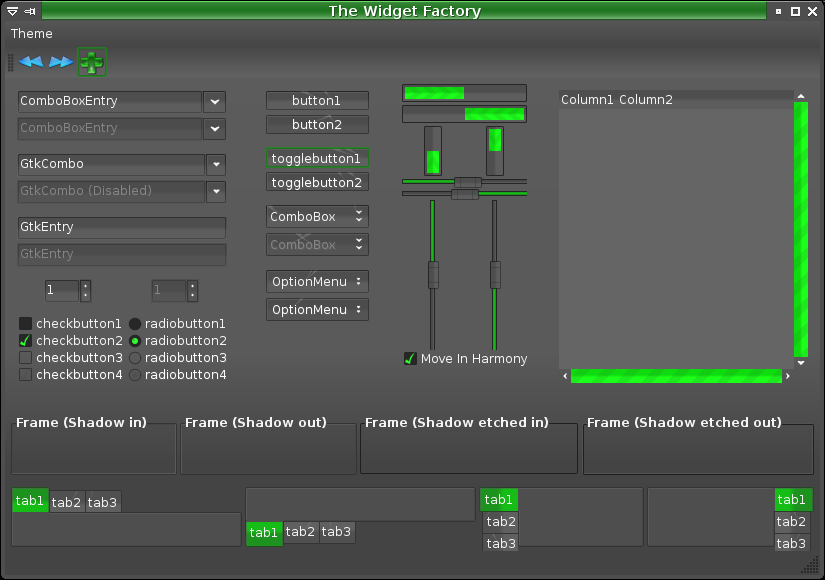825x580 pixels.
Task: Switch to tab2 in the bottom-tabbed notebook
Action: coord(300,532)
